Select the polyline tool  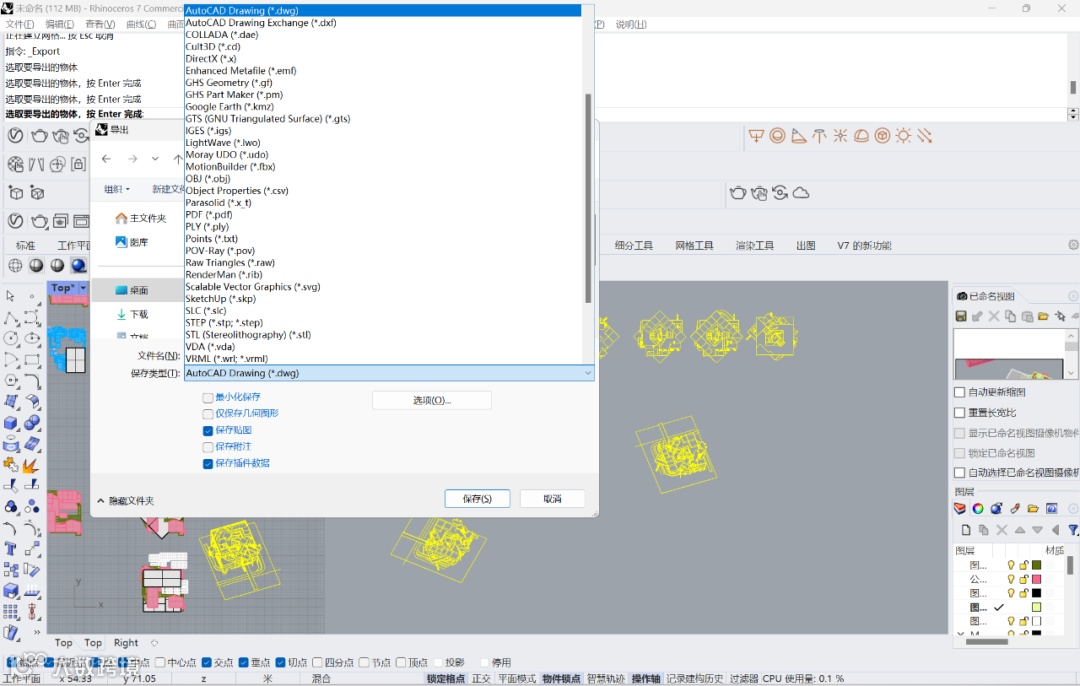pyautogui.click(x=12, y=318)
